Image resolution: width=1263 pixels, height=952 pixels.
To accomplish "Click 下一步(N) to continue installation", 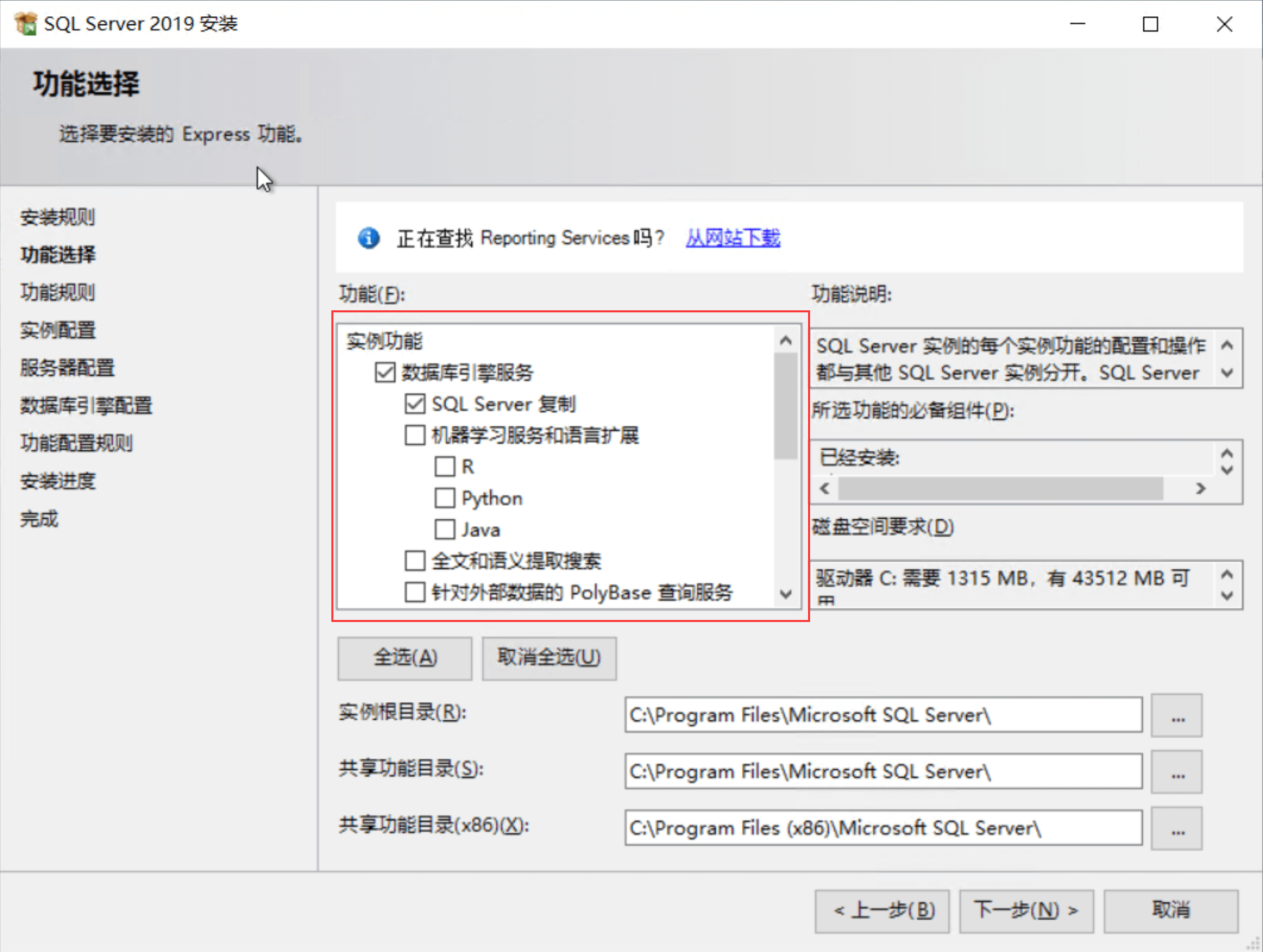I will [x=1026, y=910].
